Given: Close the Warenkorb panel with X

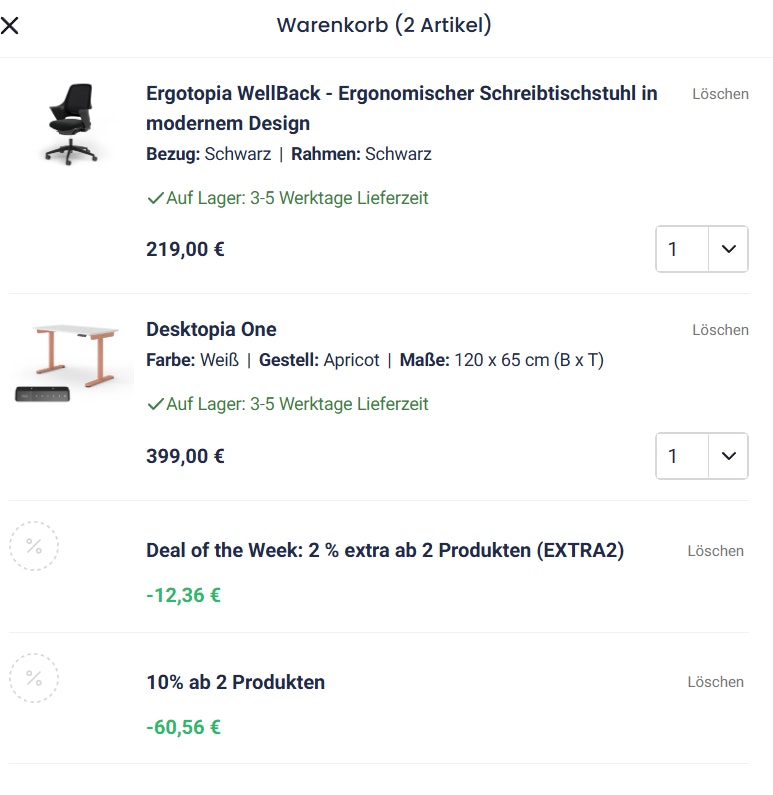Looking at the screenshot, I should [10, 26].
